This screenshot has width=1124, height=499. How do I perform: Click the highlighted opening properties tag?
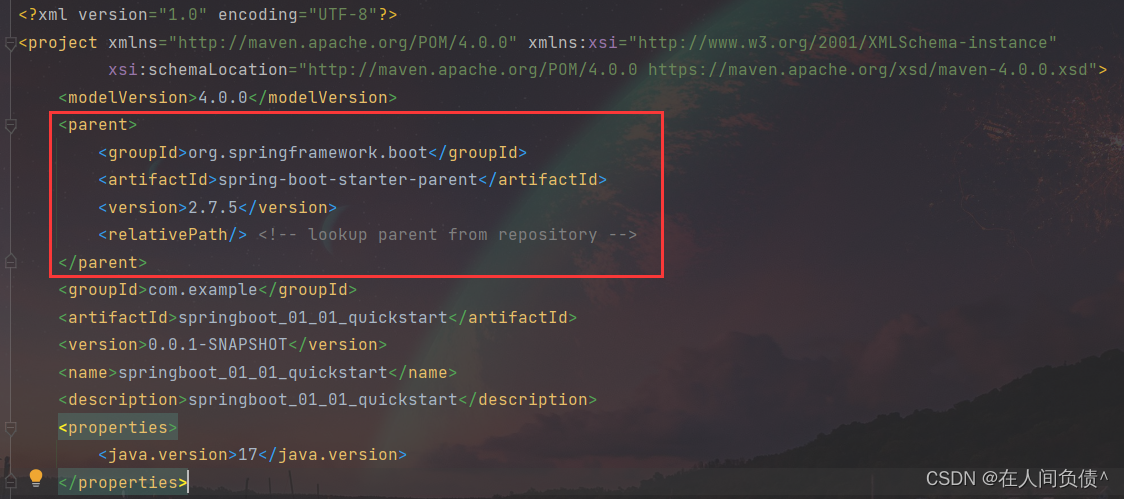118,427
